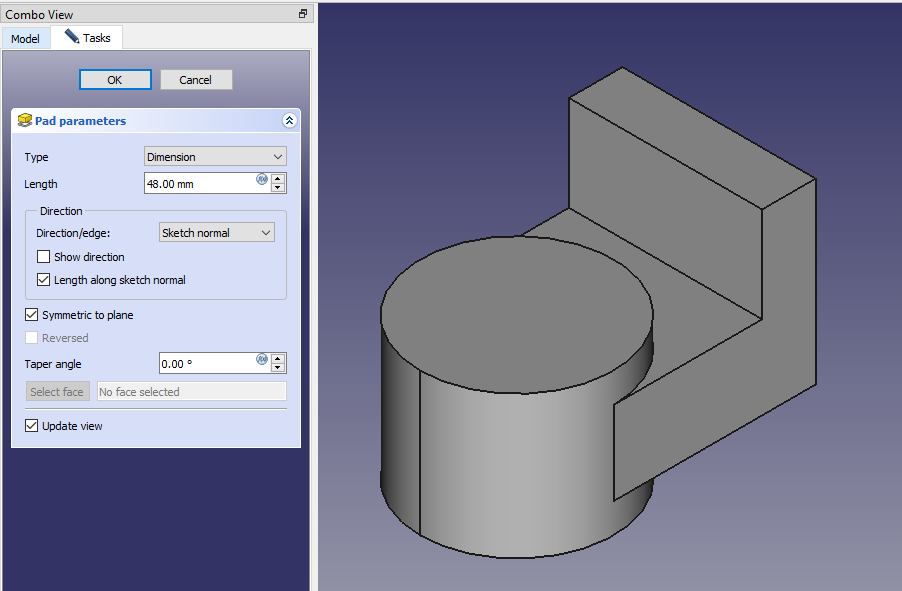Toggle the Update view checkbox
This screenshot has width=902, height=591.
coord(32,426)
